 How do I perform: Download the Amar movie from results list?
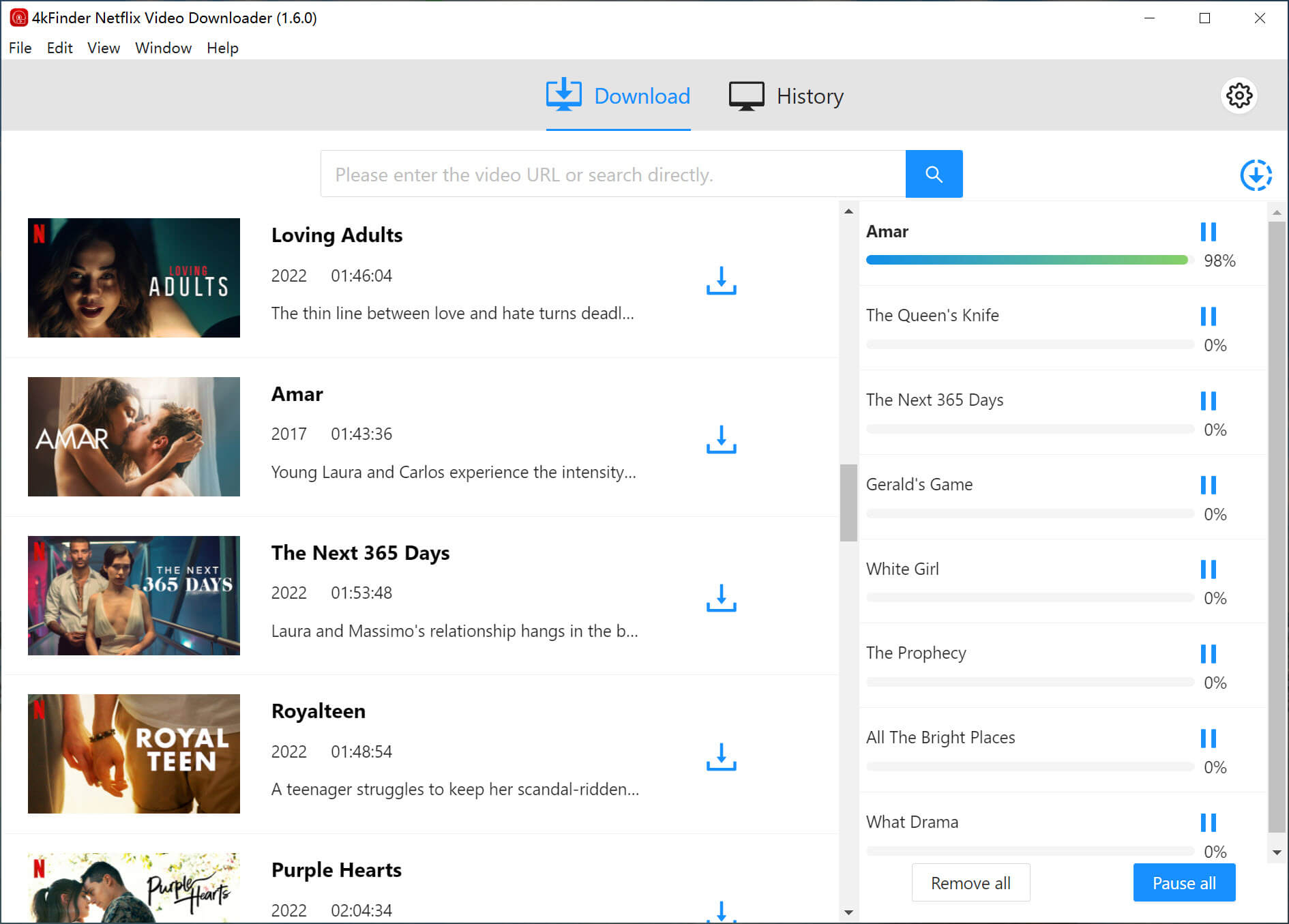coord(721,439)
